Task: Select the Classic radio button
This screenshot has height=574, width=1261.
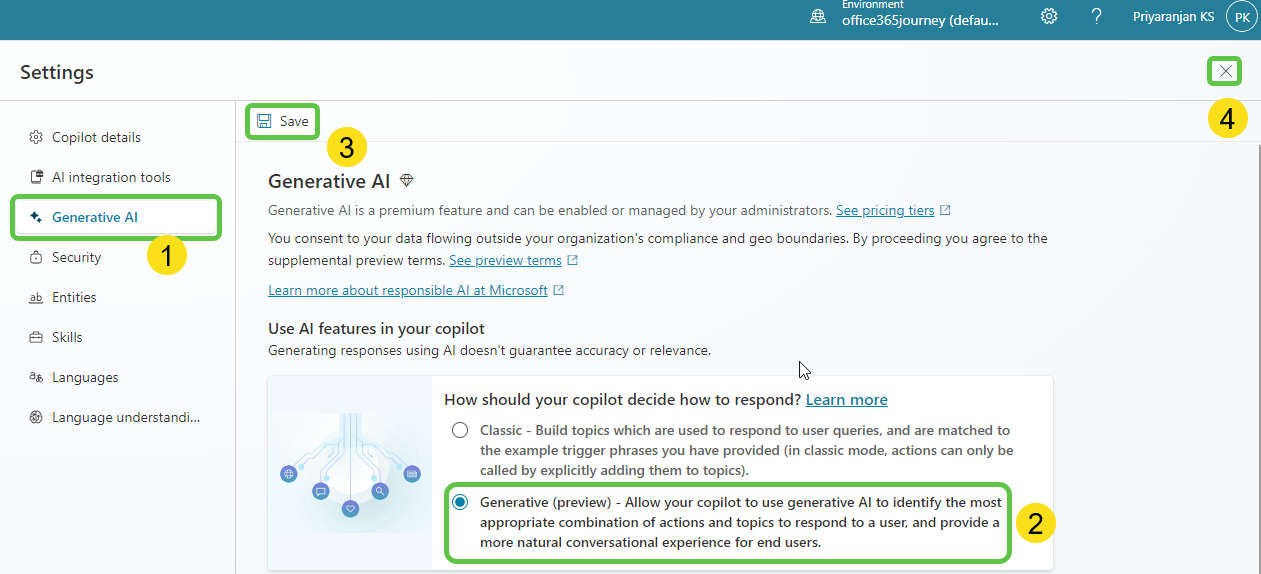Action: (x=460, y=430)
